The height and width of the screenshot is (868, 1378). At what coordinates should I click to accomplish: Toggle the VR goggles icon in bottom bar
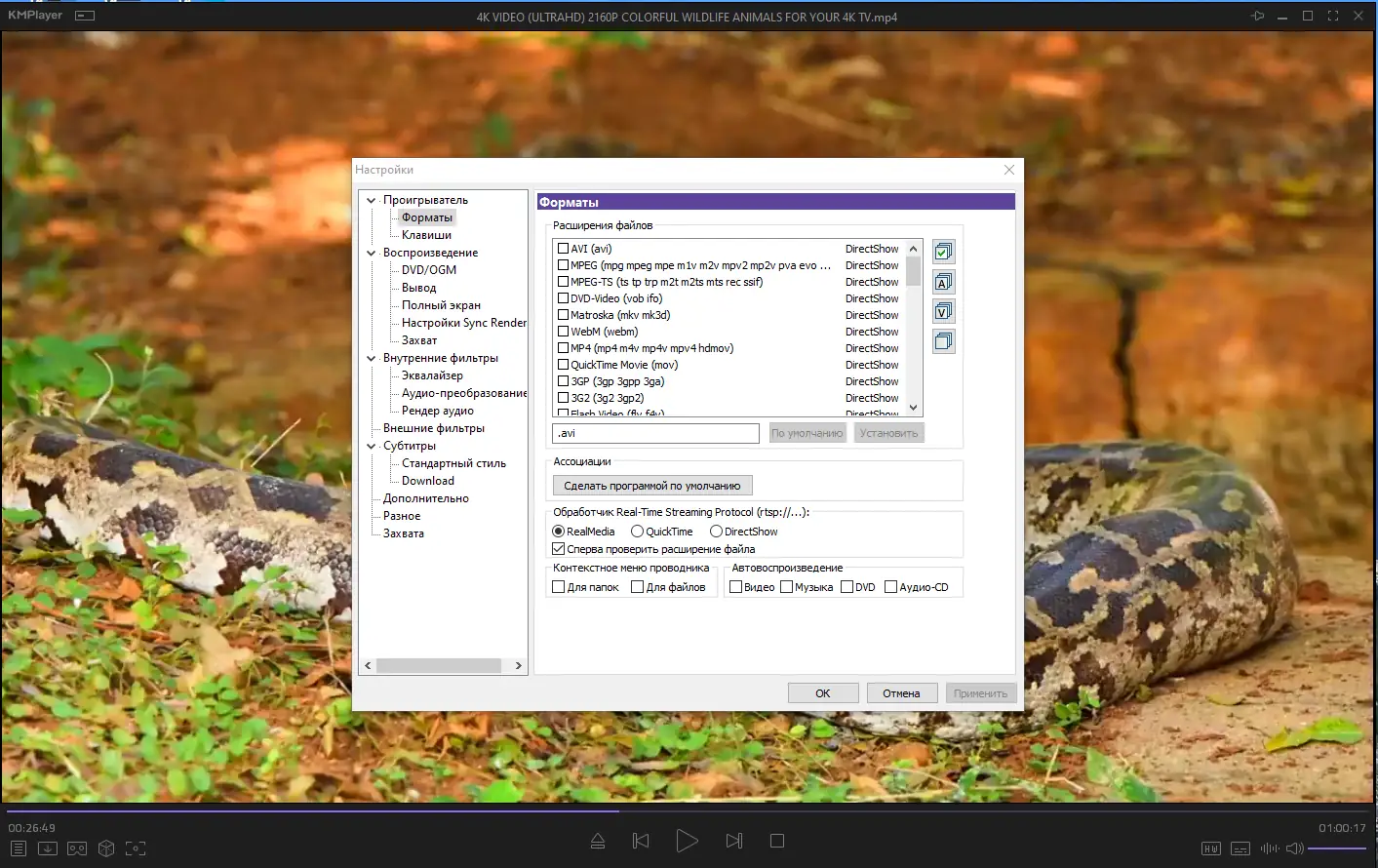[x=77, y=848]
